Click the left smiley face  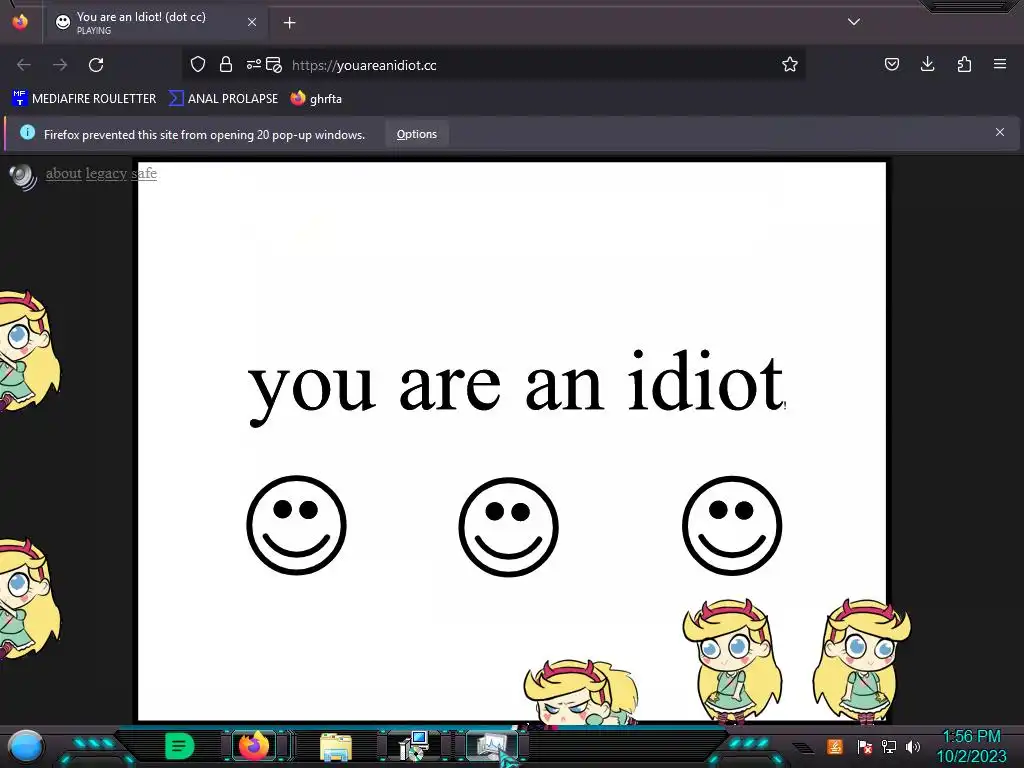296,525
